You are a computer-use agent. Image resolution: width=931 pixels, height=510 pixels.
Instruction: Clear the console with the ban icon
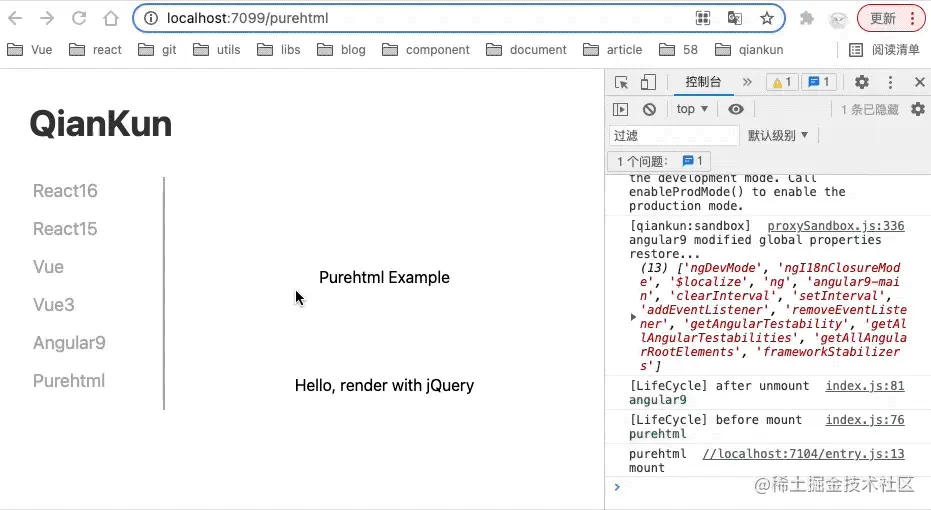click(650, 109)
